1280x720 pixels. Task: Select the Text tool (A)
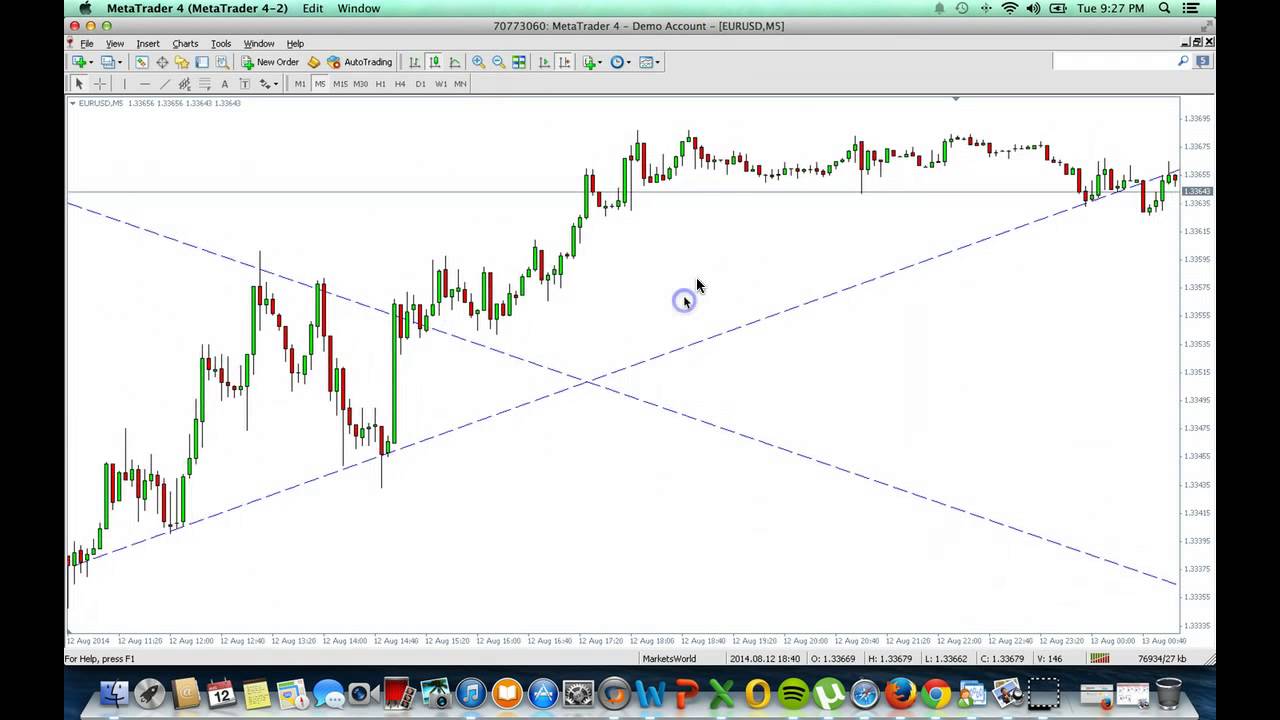pos(225,84)
